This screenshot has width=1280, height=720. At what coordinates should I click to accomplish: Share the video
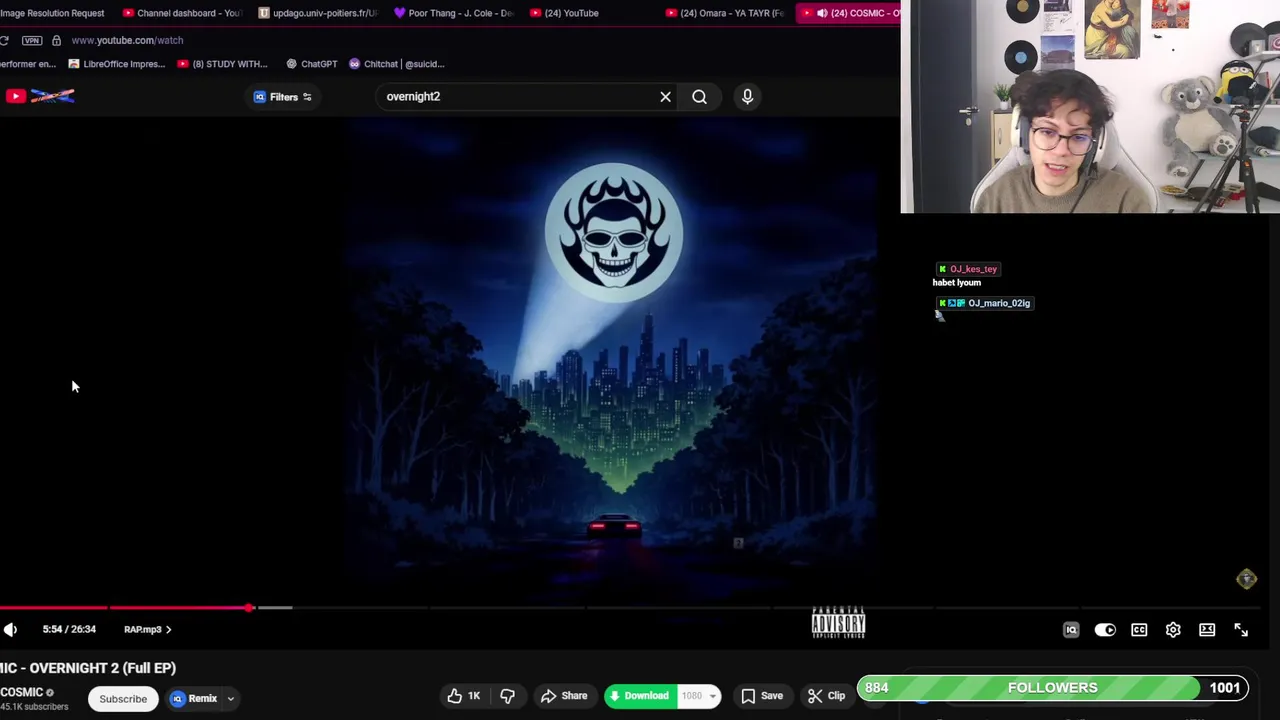pyautogui.click(x=564, y=696)
